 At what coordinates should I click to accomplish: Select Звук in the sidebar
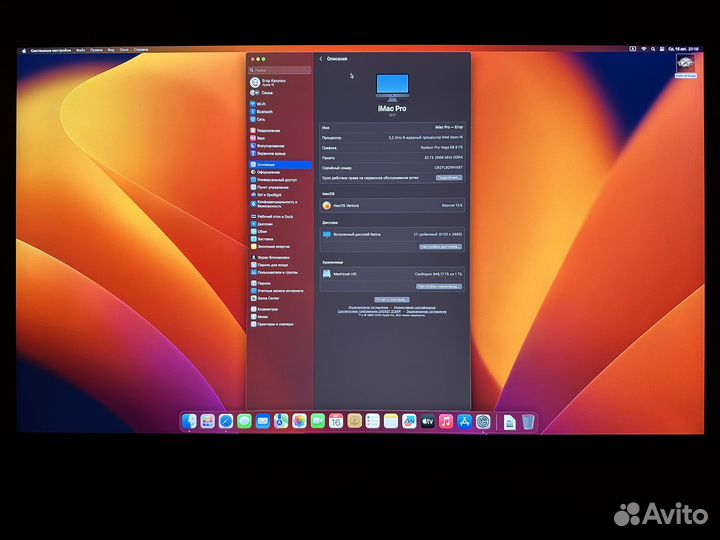coord(258,138)
